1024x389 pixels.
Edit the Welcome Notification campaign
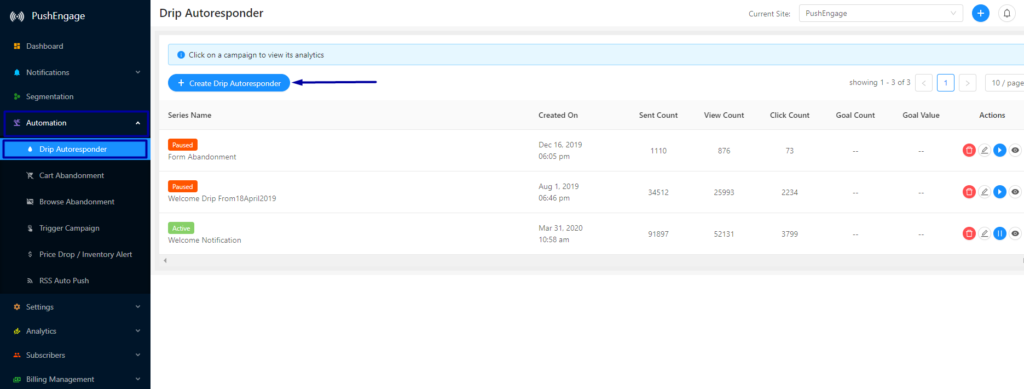984,233
